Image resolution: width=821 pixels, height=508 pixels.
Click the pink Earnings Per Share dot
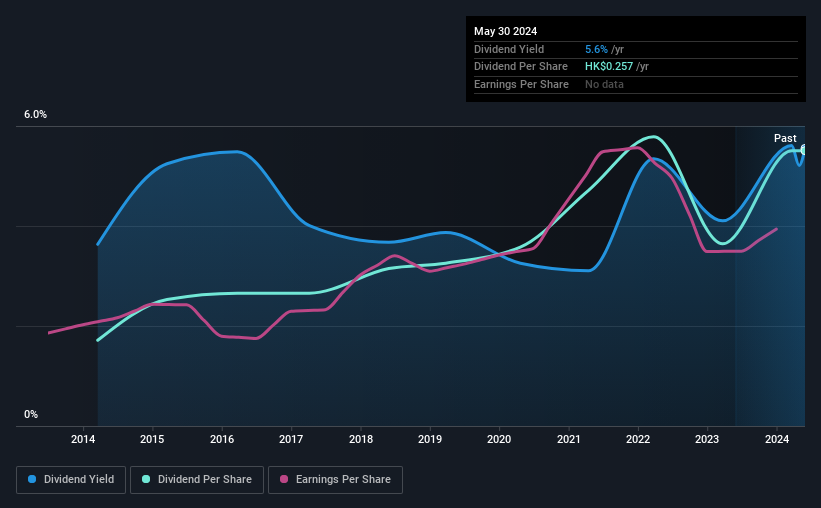tap(284, 479)
